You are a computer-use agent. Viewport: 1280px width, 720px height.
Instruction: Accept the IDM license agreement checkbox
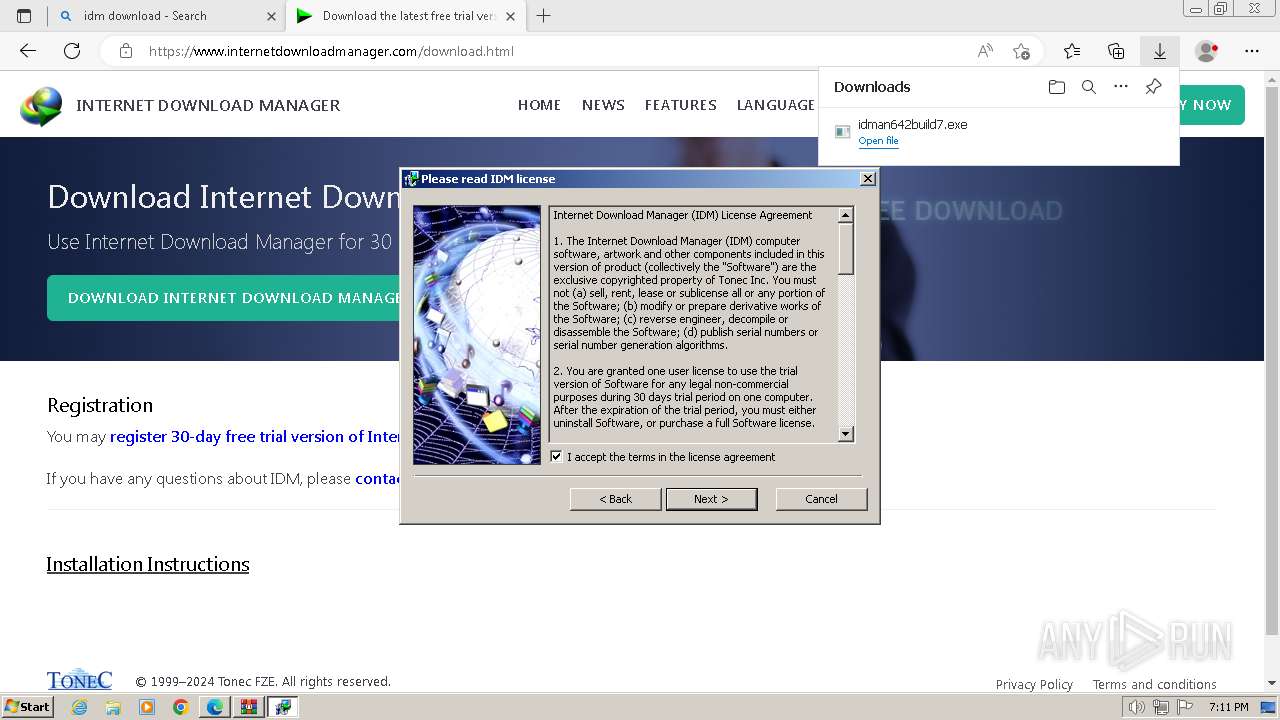(557, 457)
